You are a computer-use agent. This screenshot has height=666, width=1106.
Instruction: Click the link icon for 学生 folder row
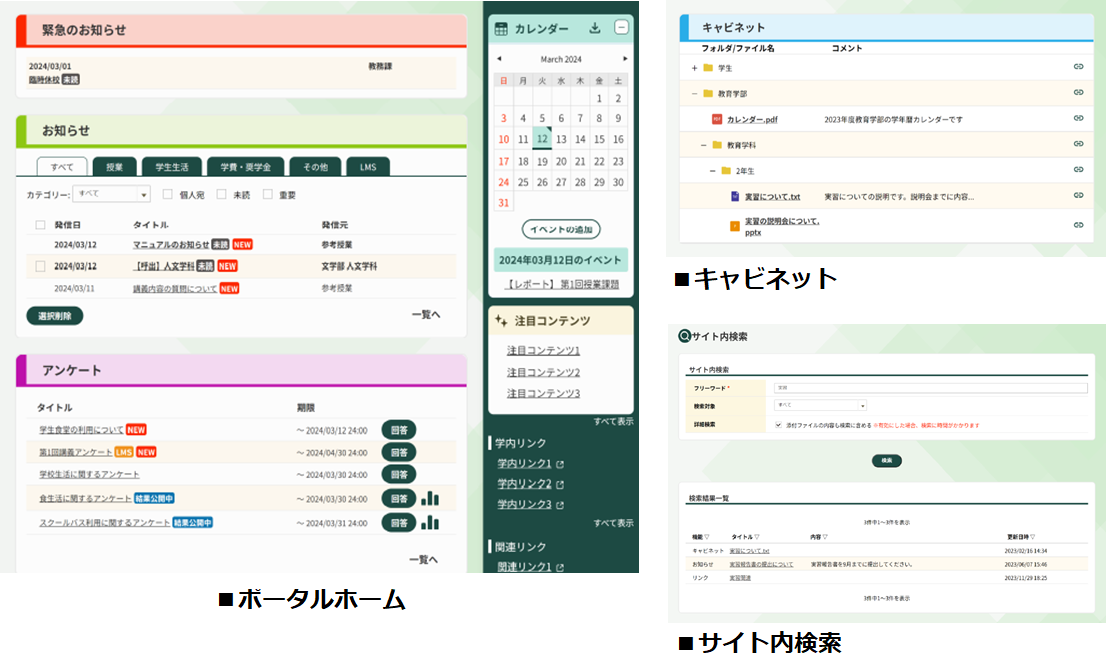click(x=1078, y=67)
